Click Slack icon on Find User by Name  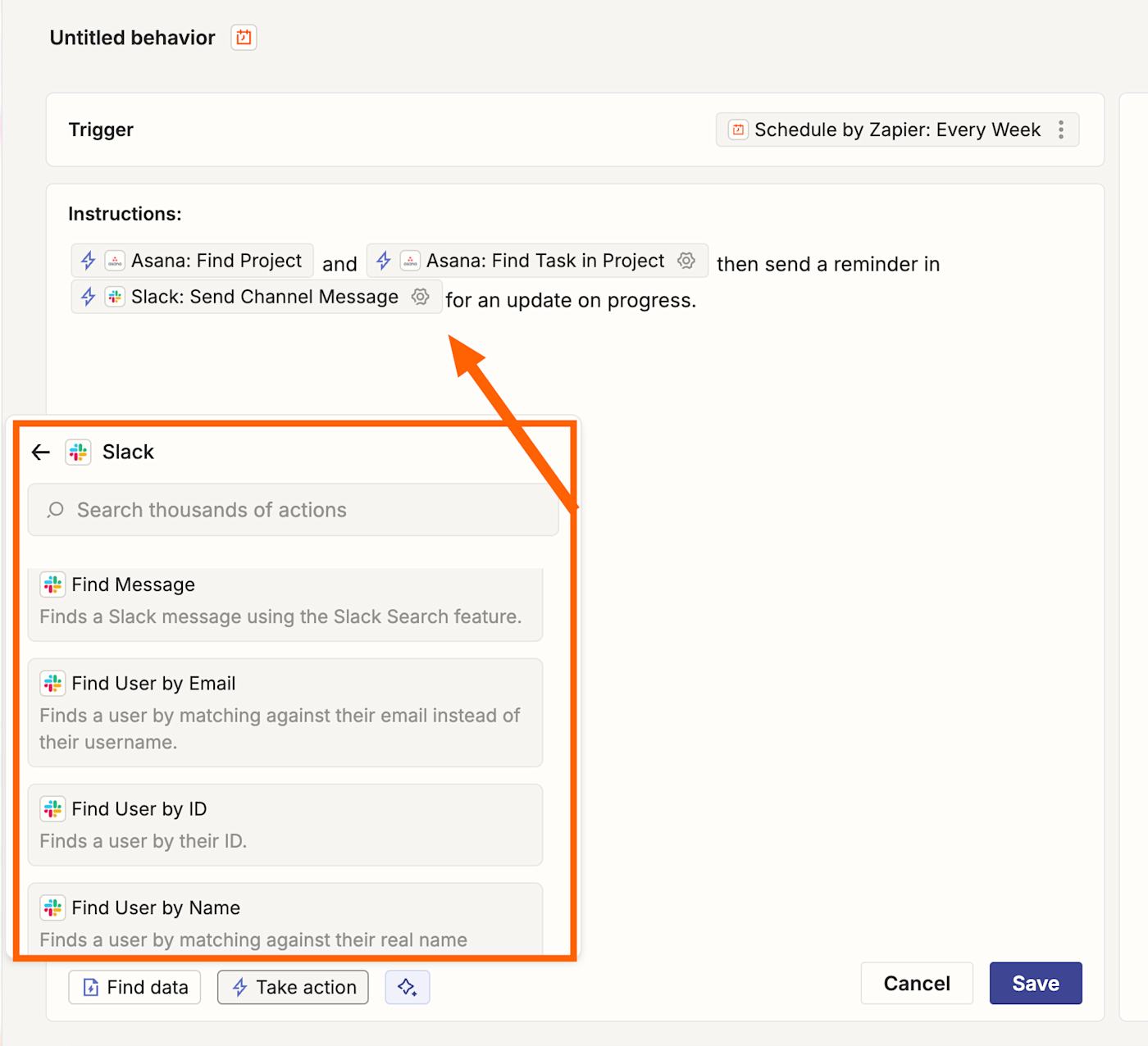(x=52, y=908)
